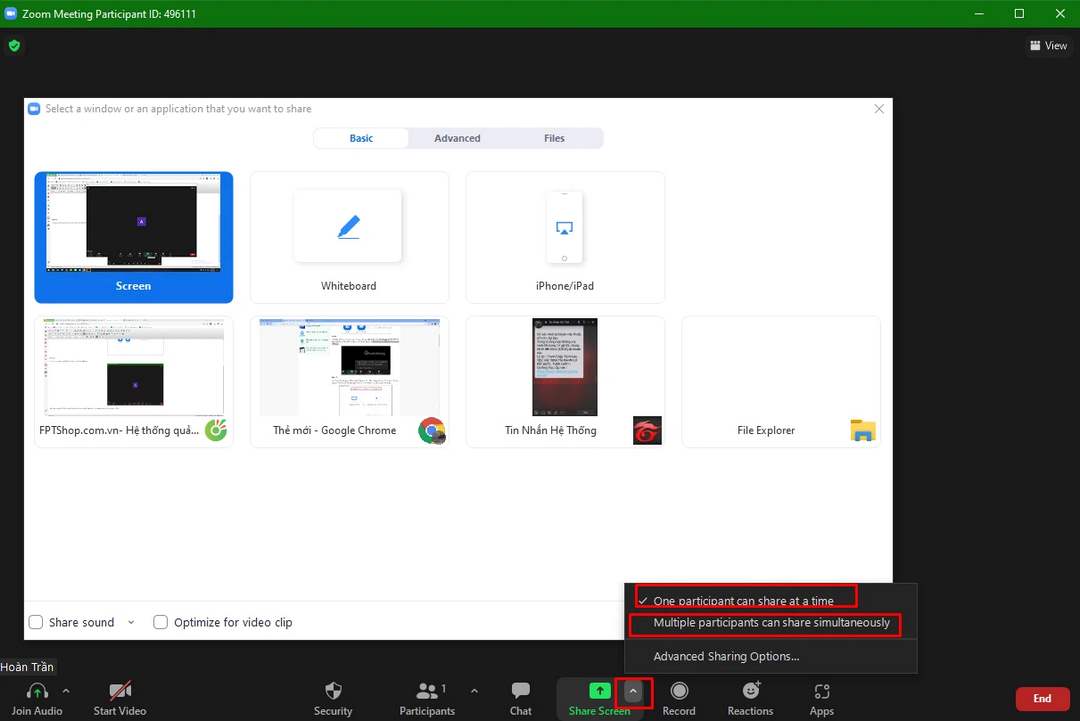This screenshot has height=721, width=1080.
Task: Select the Thẻ mới - Google Chrome window
Action: pyautogui.click(x=349, y=382)
